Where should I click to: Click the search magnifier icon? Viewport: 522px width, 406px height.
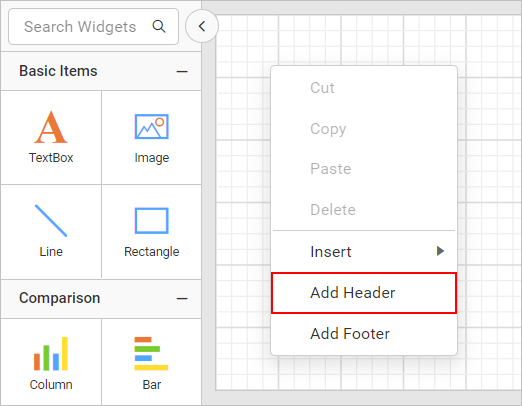click(159, 26)
